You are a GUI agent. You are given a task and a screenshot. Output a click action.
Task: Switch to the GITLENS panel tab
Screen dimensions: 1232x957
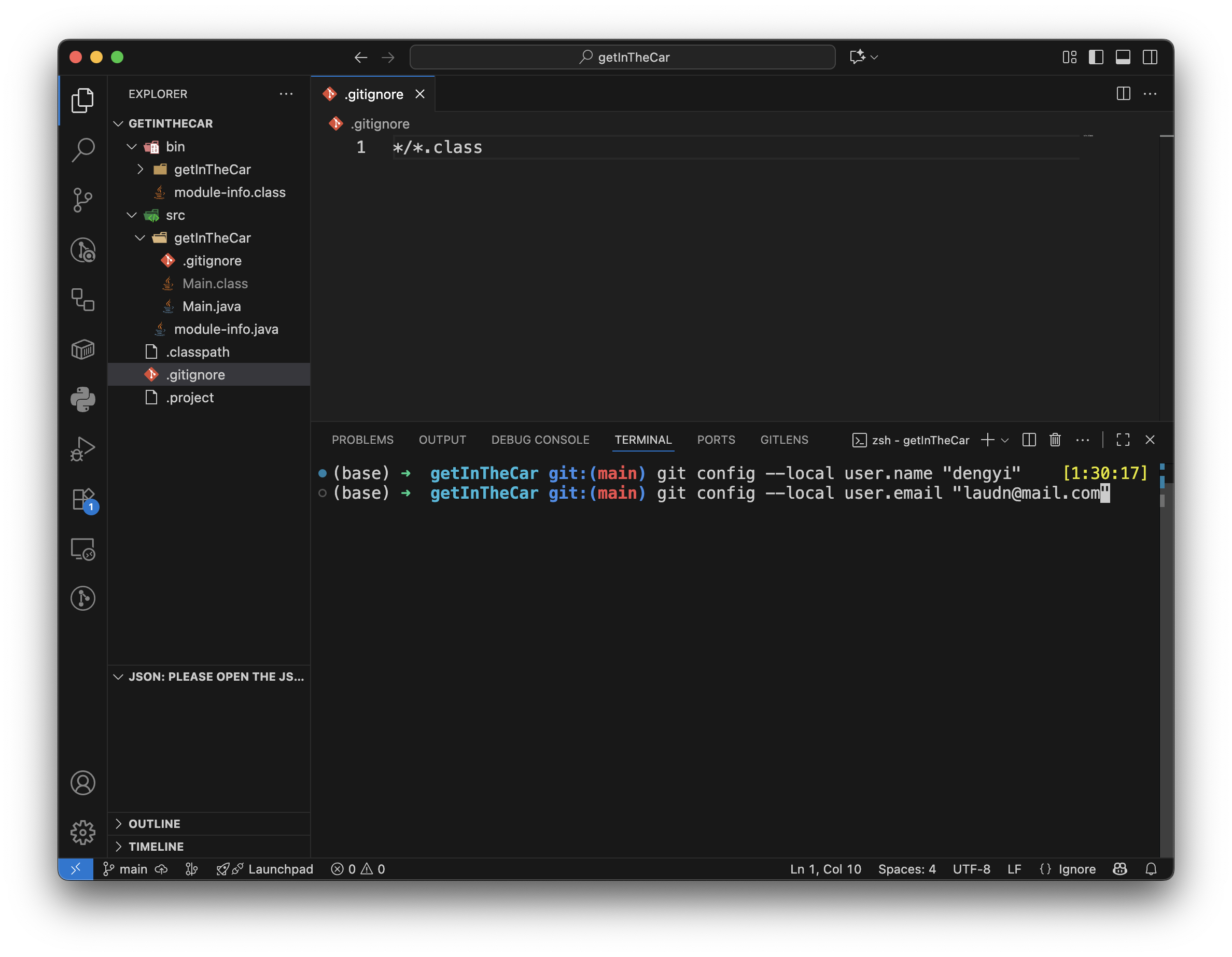(783, 440)
